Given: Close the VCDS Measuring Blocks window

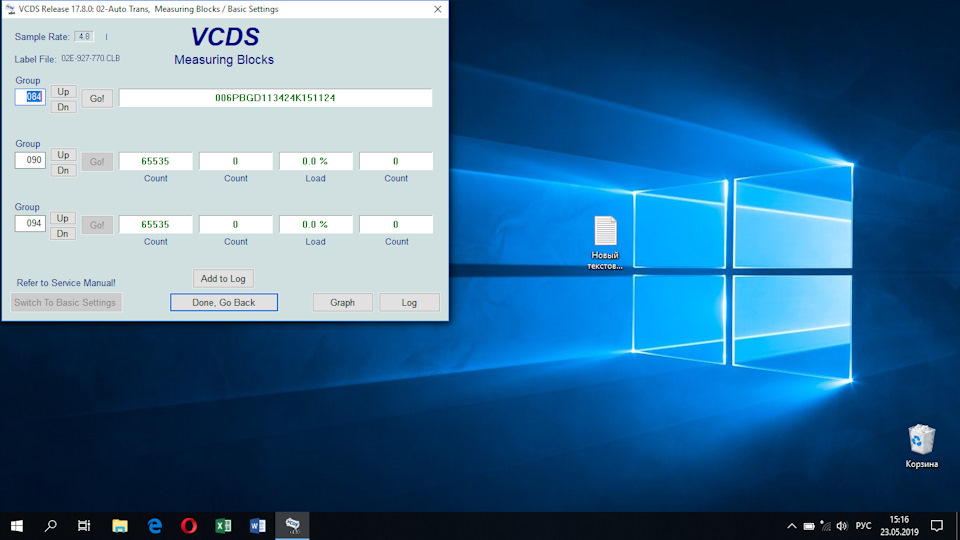Looking at the screenshot, I should (x=438, y=9).
